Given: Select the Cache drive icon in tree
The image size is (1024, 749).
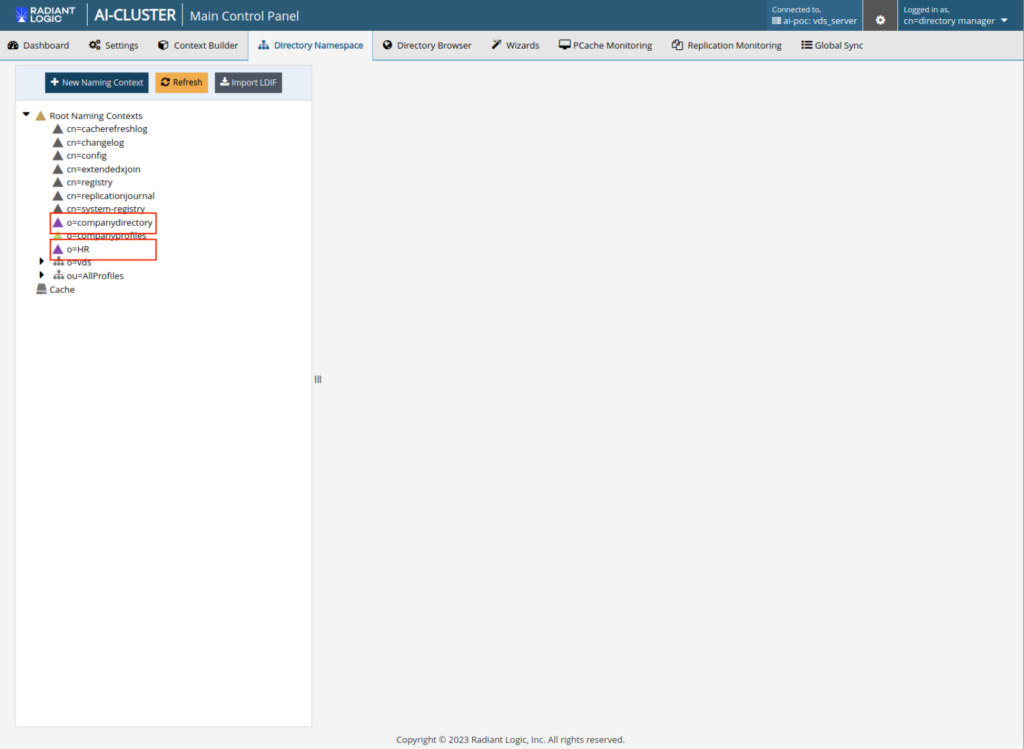Looking at the screenshot, I should [x=41, y=289].
